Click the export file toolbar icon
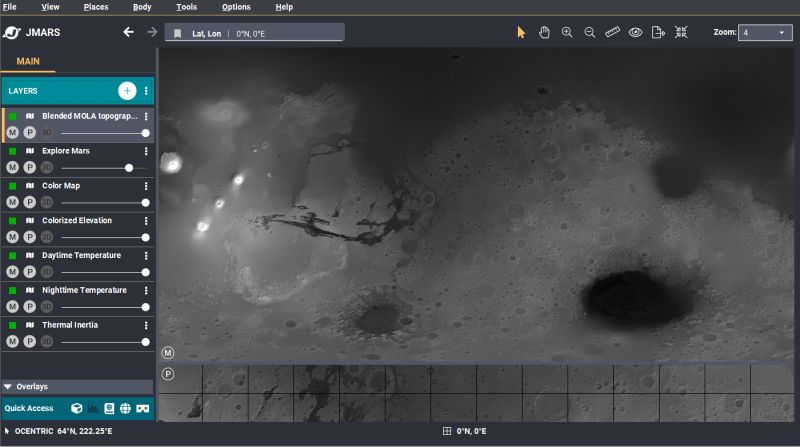Viewport: 800px width, 447px height. click(x=658, y=33)
